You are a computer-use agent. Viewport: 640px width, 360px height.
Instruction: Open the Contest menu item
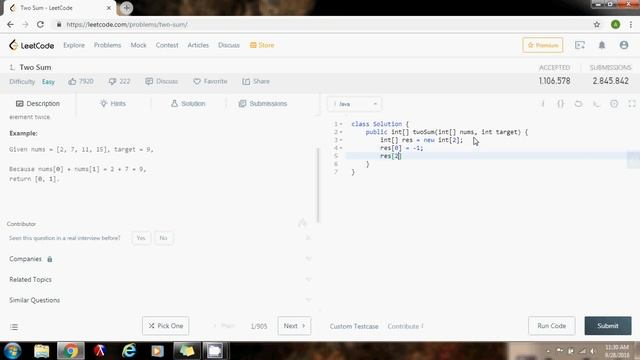[167, 45]
